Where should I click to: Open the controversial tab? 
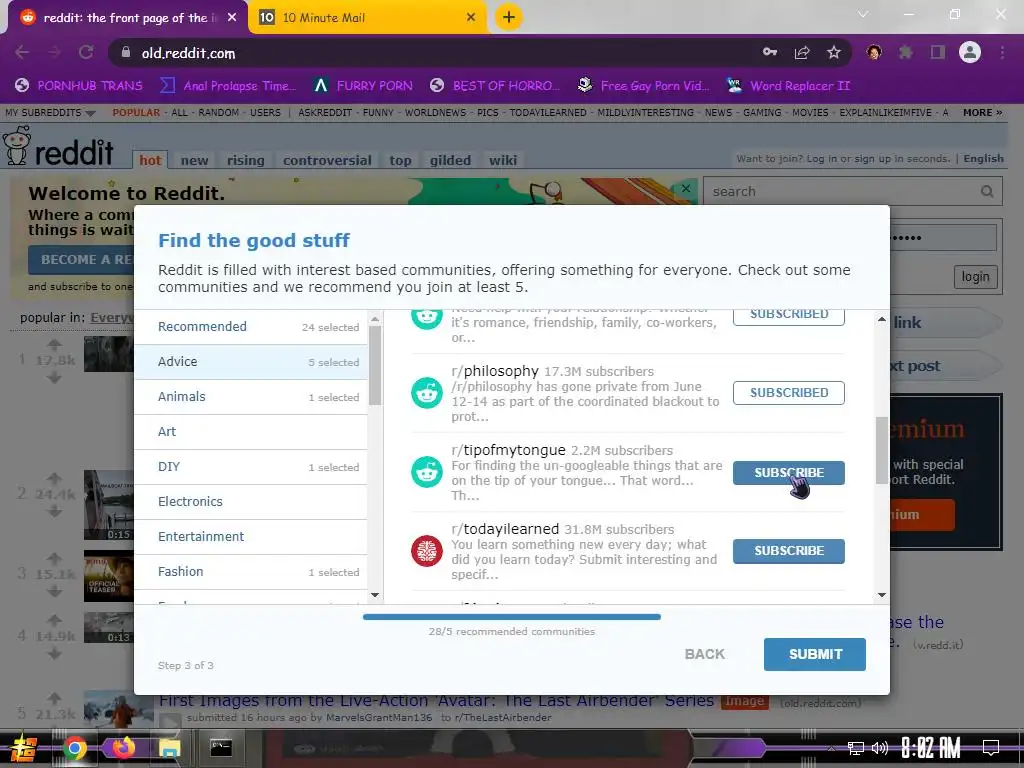click(327, 160)
